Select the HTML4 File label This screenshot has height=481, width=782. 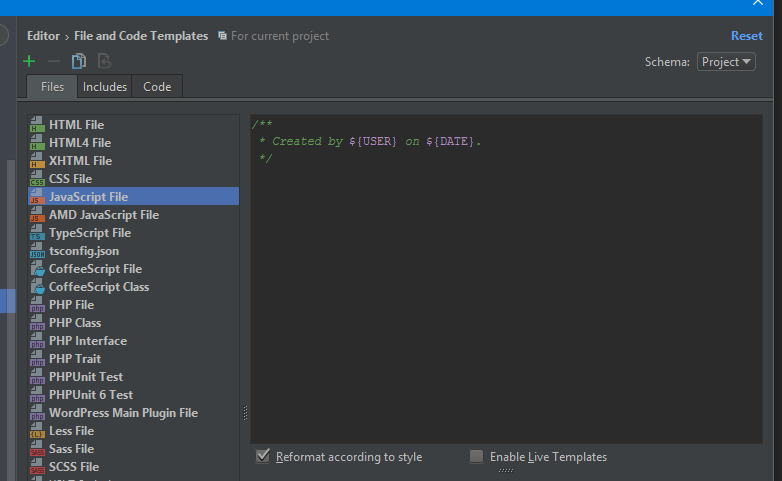coord(80,143)
